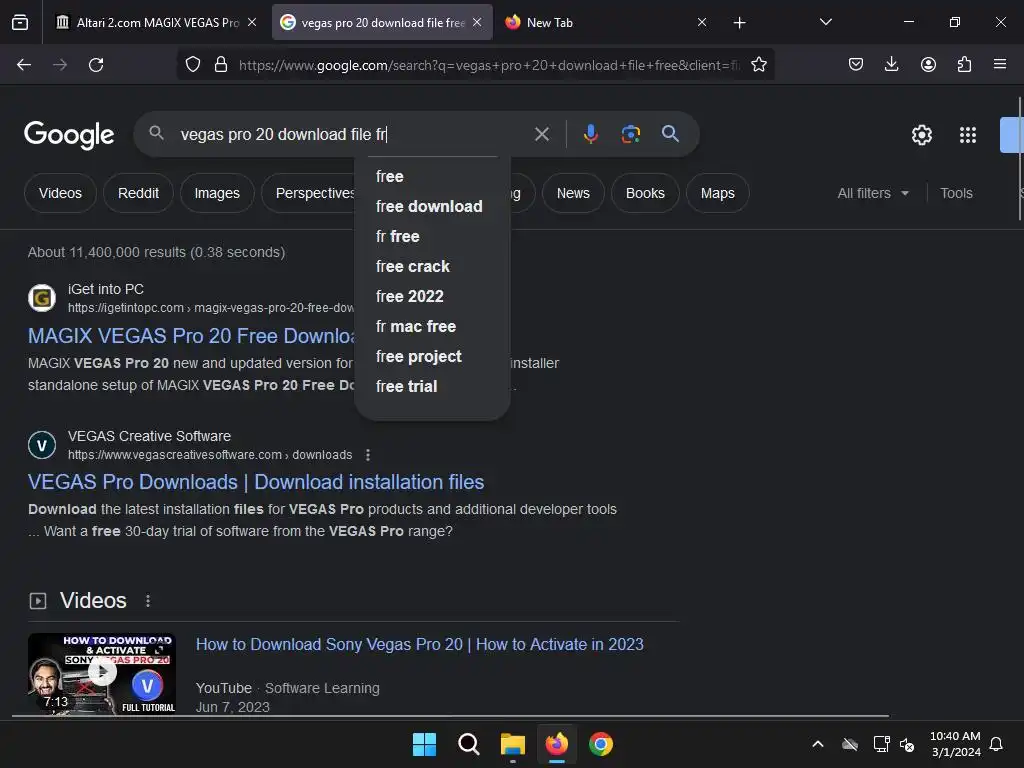Image resolution: width=1024 pixels, height=768 pixels.
Task: Switch to the New Tab tab
Action: 605,22
